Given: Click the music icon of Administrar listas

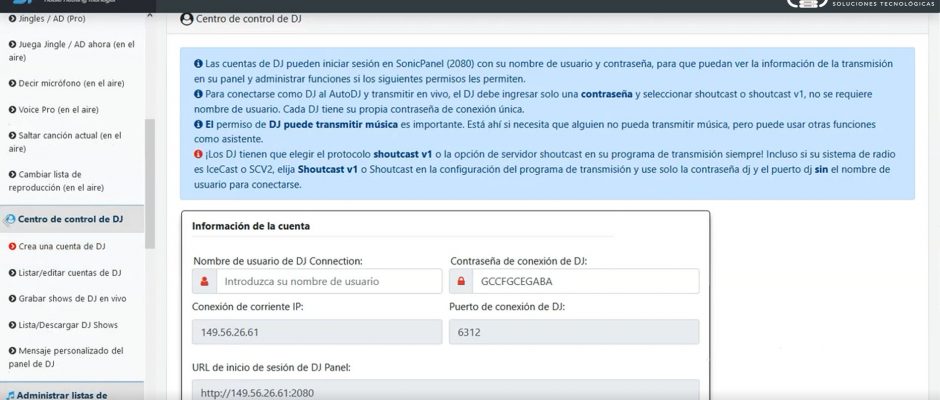Looking at the screenshot, I should tap(10, 395).
